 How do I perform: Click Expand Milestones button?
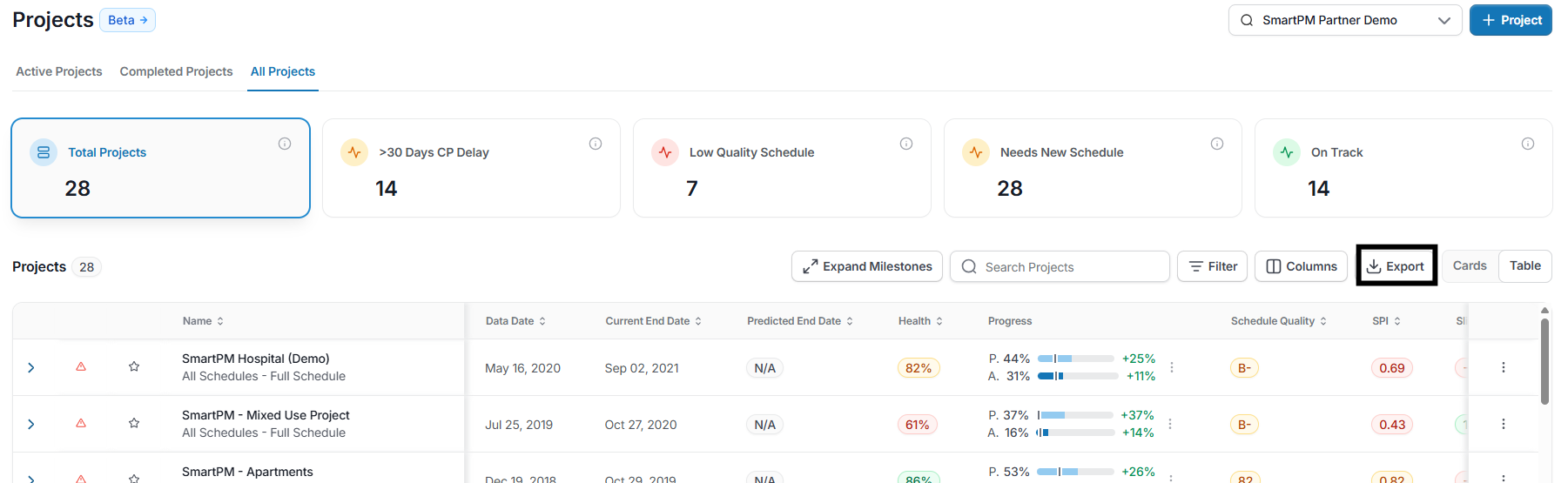[x=867, y=266]
